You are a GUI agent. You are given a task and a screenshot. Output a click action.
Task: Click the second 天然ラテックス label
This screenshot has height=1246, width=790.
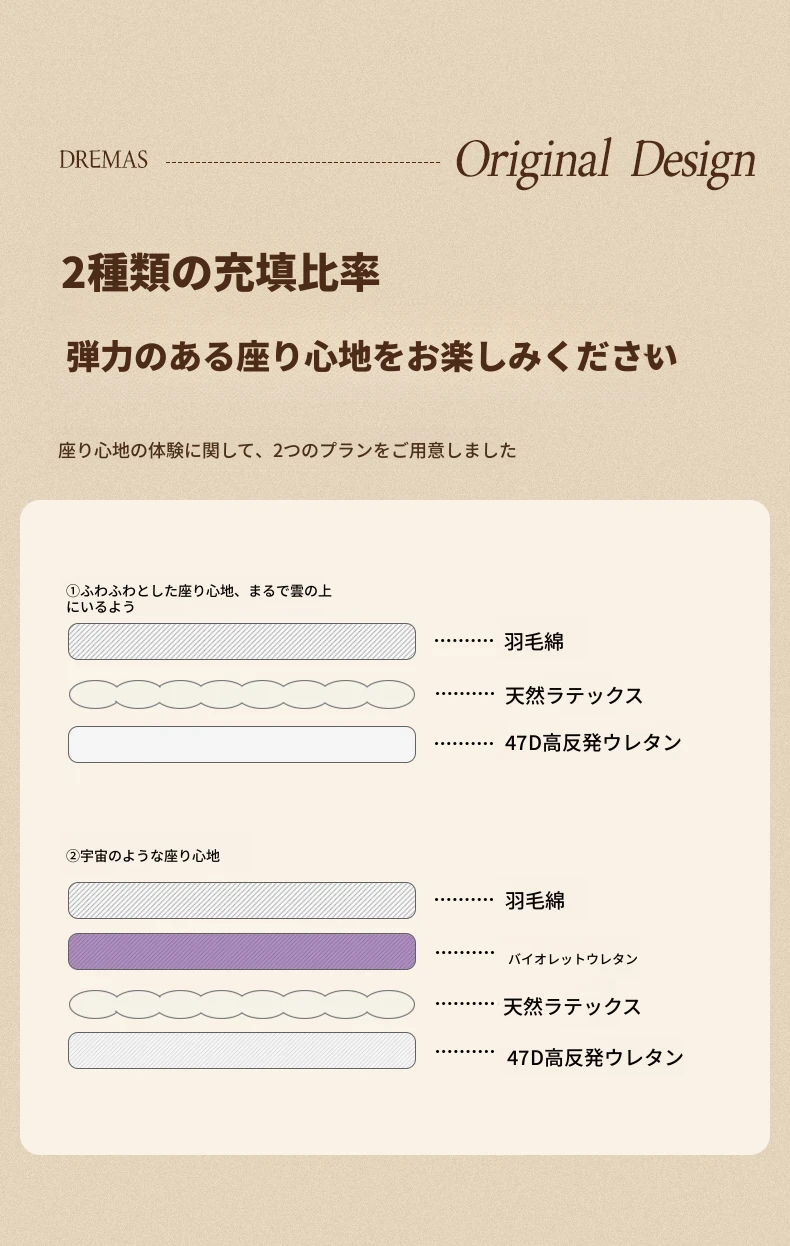572,1006
